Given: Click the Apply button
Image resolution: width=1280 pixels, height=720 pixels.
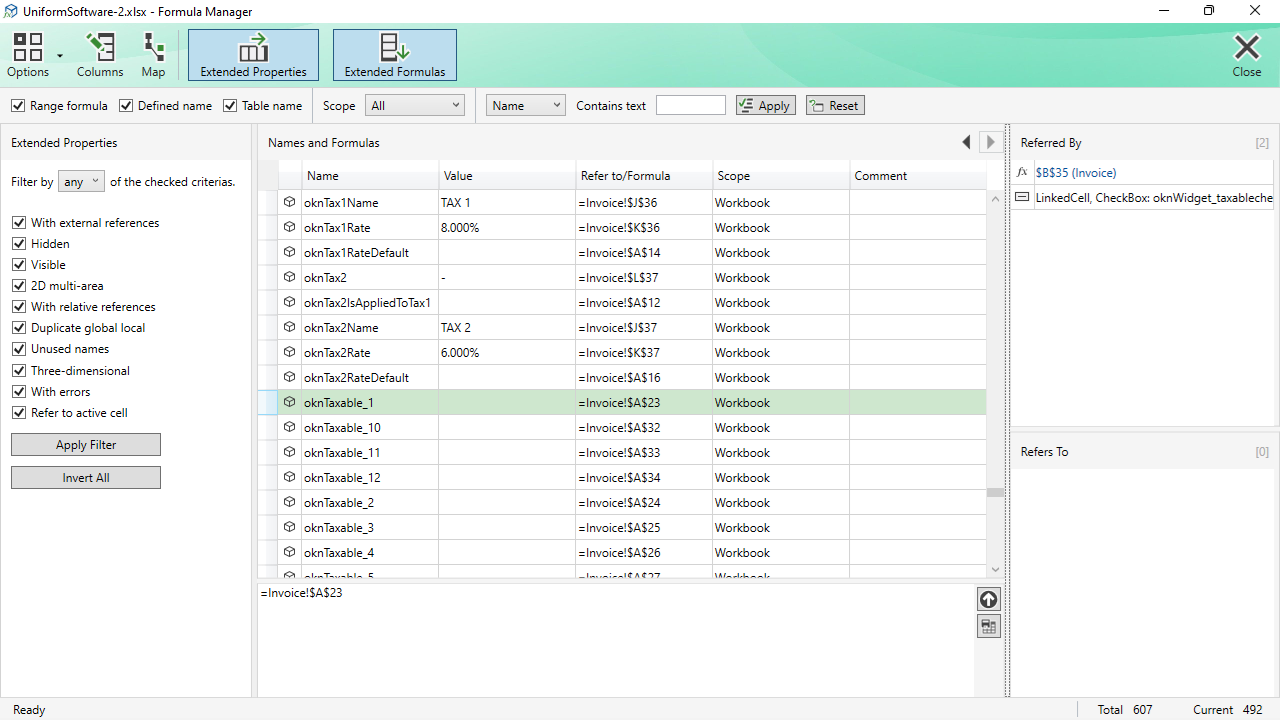Looking at the screenshot, I should 766,105.
